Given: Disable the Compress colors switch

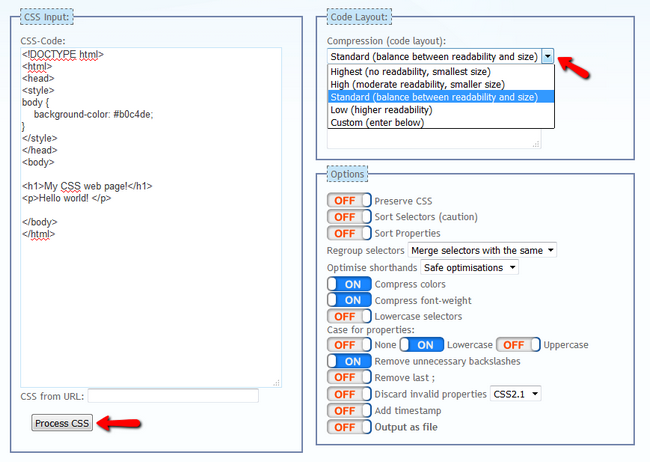Looking at the screenshot, I should pos(349,285).
